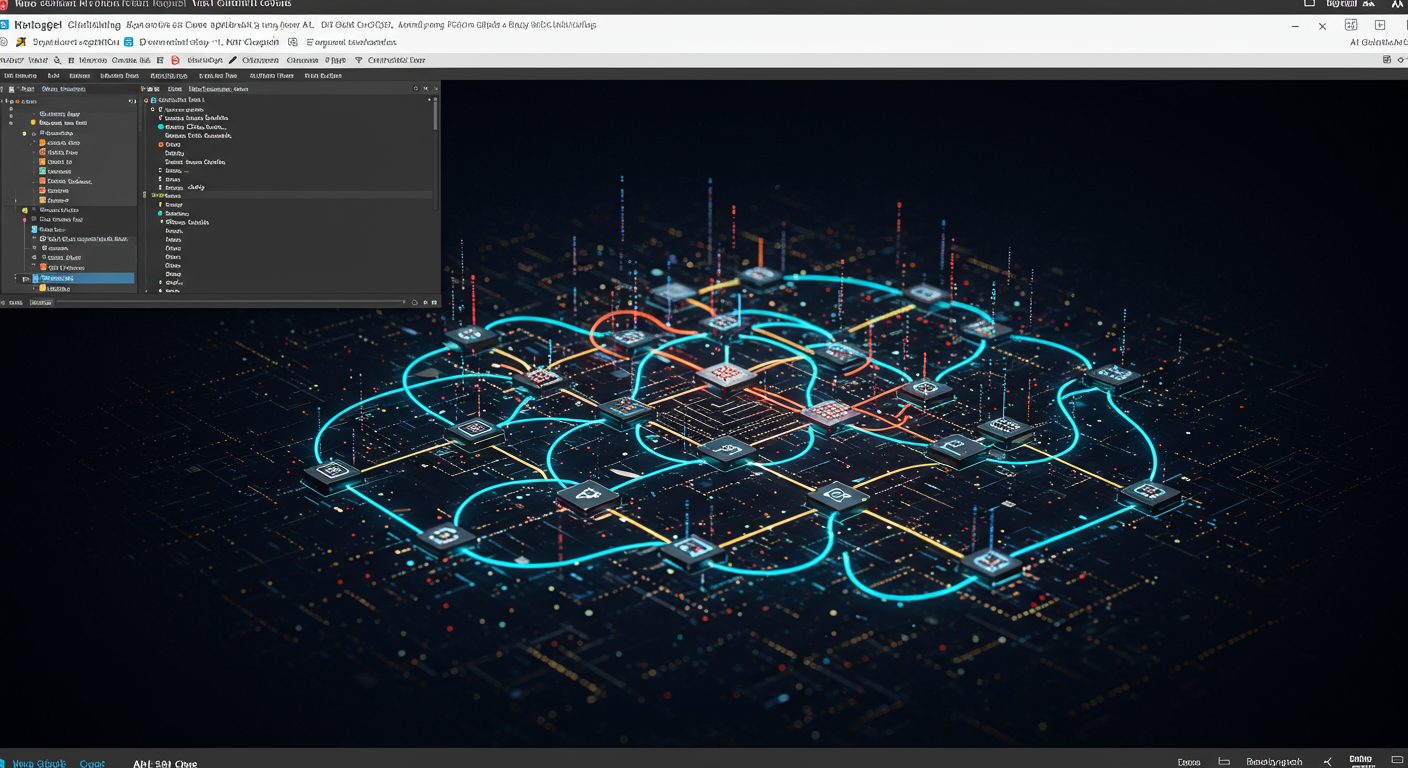Select the pencil edit icon in the toolbar

pyautogui.click(x=233, y=61)
